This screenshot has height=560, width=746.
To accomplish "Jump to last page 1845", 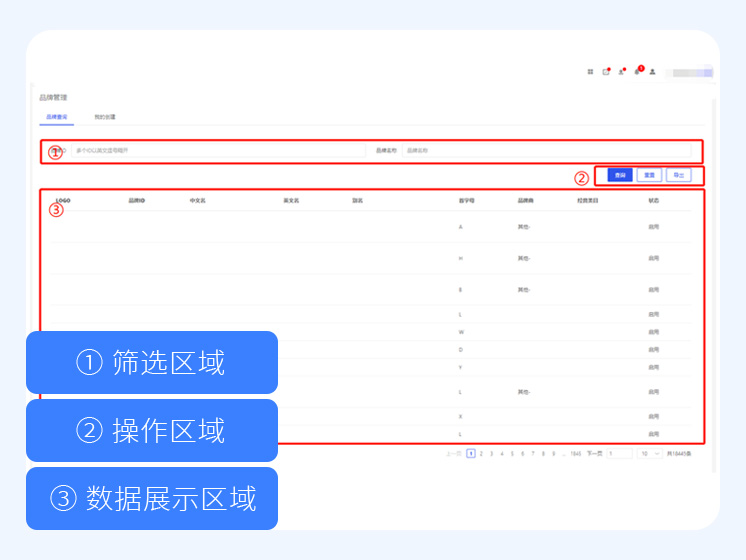I will [575, 454].
